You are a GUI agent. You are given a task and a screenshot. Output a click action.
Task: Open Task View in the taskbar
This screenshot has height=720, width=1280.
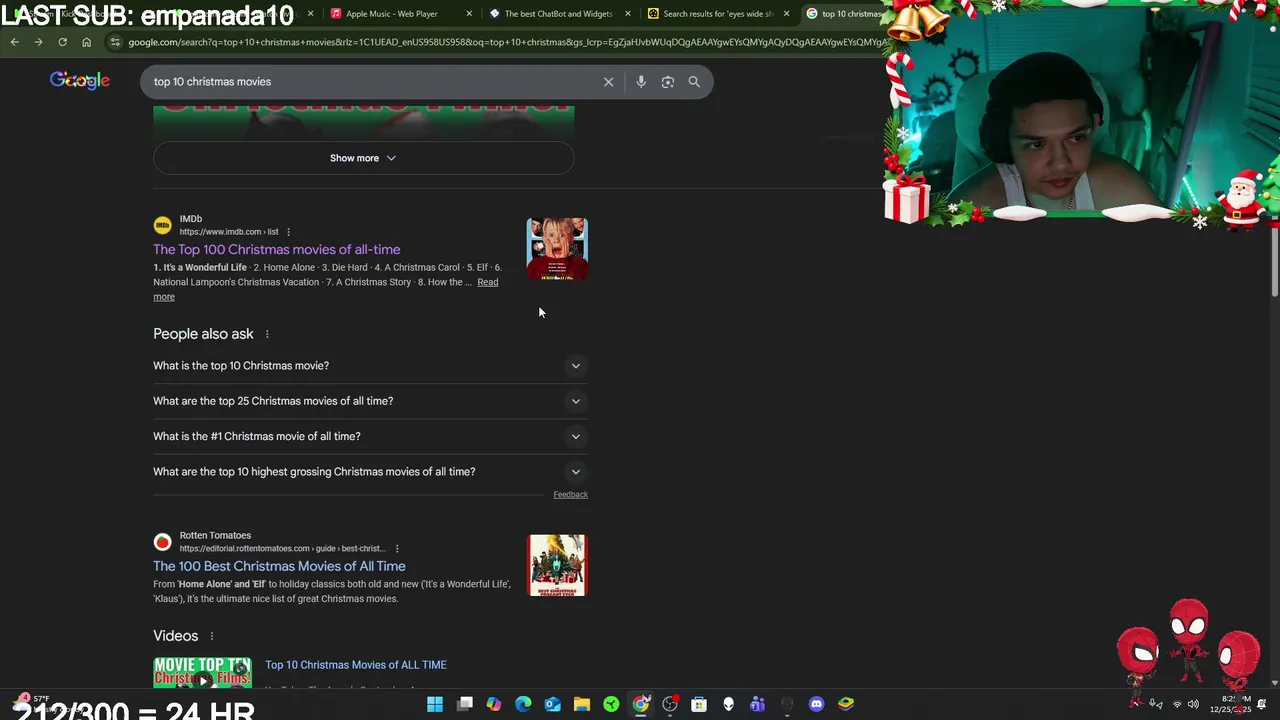[465, 704]
